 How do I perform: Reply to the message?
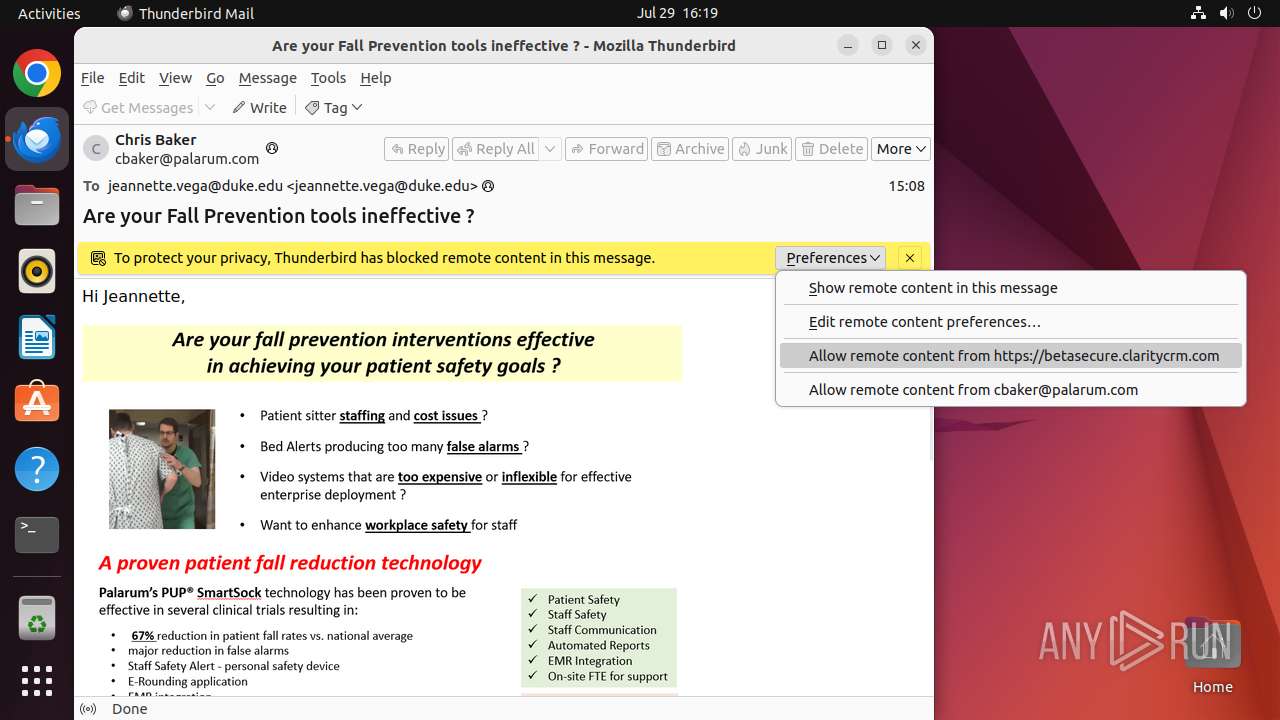click(417, 149)
